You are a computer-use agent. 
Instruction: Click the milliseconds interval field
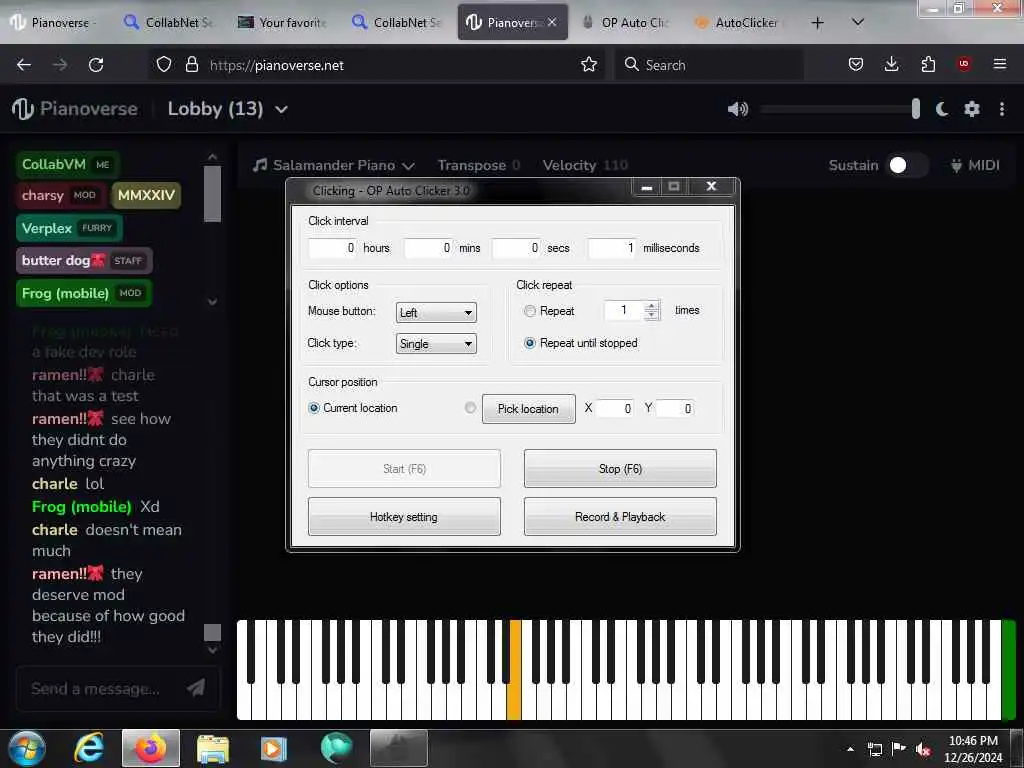coord(611,248)
